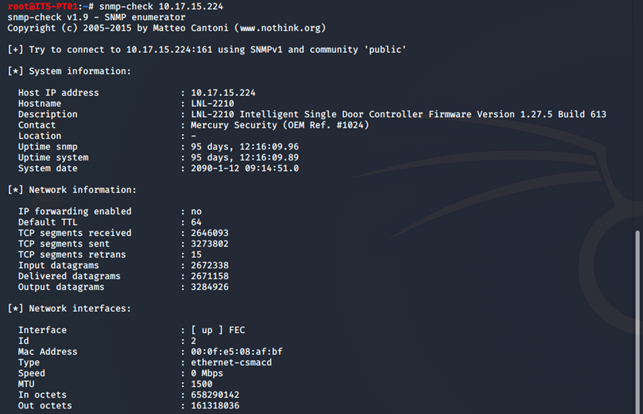The width and height of the screenshot is (643, 414).
Task: Click the Uptime snmp value
Action: (x=244, y=146)
